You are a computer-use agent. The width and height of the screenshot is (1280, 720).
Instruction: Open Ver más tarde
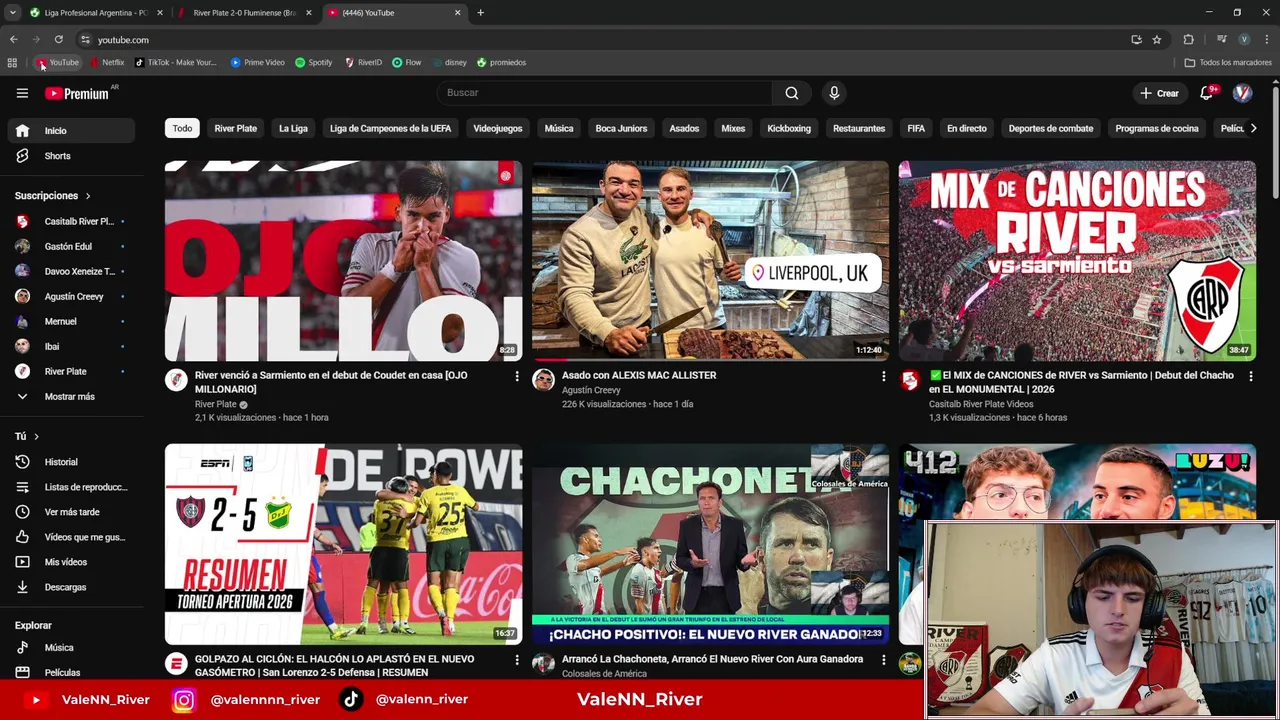[72, 512]
